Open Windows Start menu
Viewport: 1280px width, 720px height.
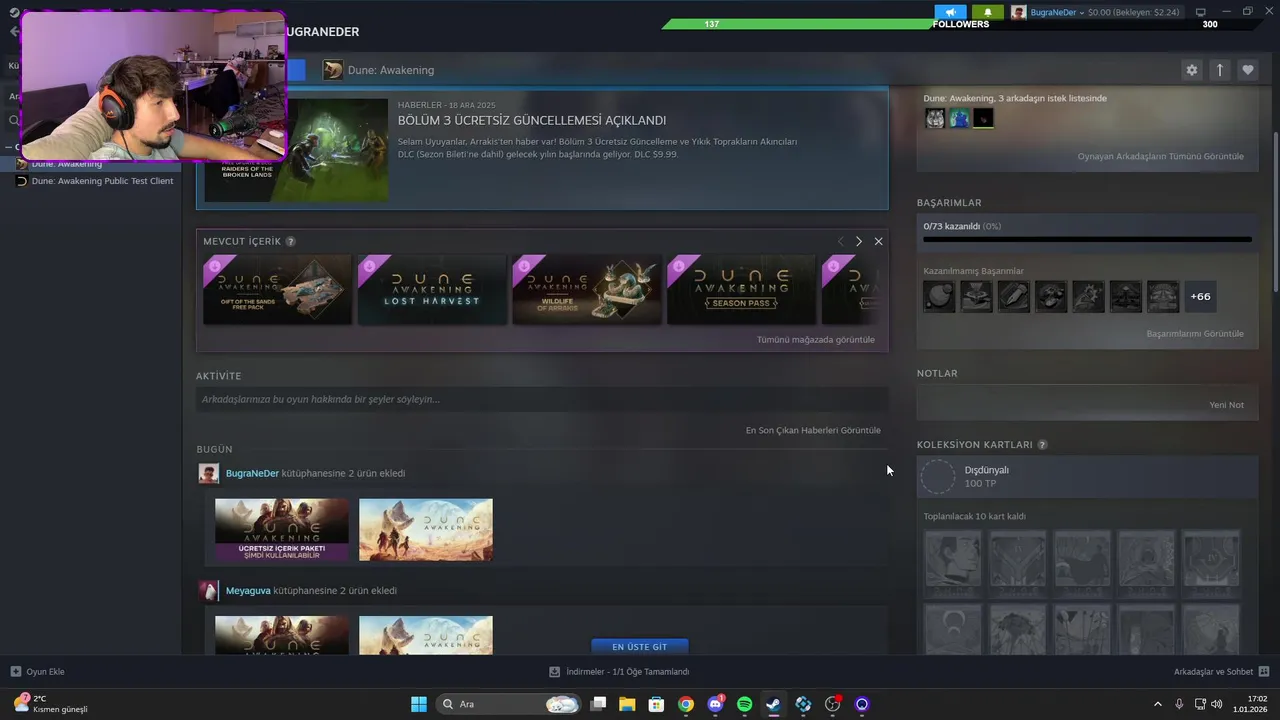[x=419, y=704]
